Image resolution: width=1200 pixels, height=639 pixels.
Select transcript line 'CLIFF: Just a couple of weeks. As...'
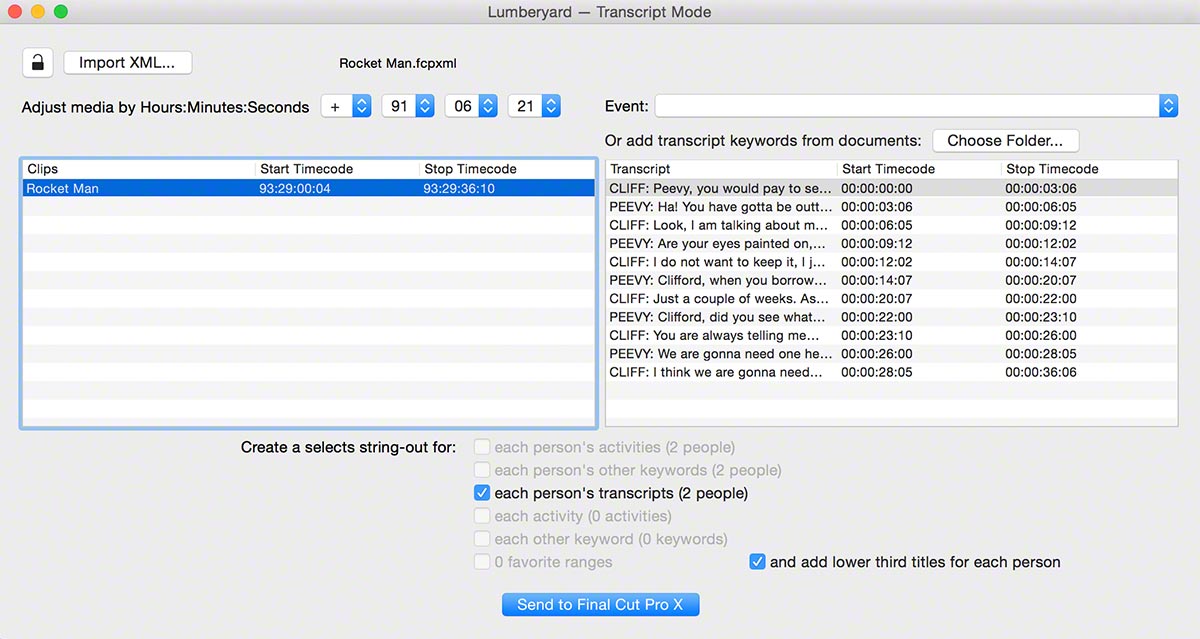892,299
